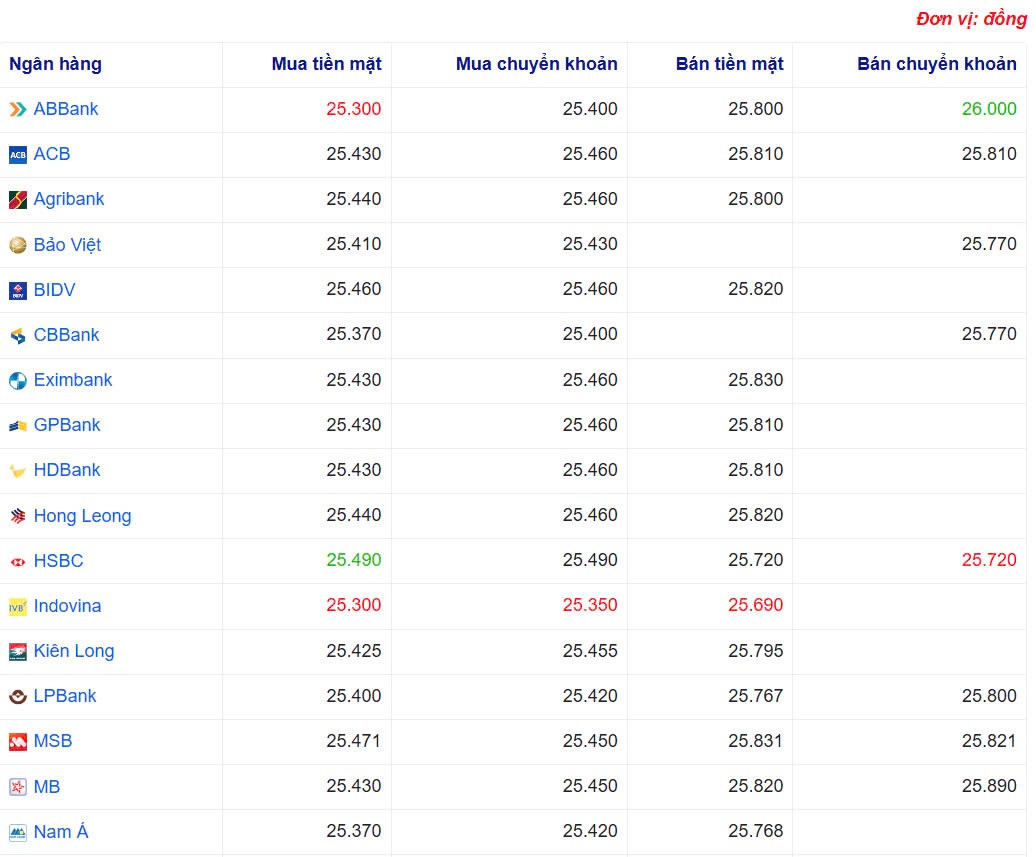Open the Nam Á bank link
1036x857 pixels.
(x=61, y=831)
